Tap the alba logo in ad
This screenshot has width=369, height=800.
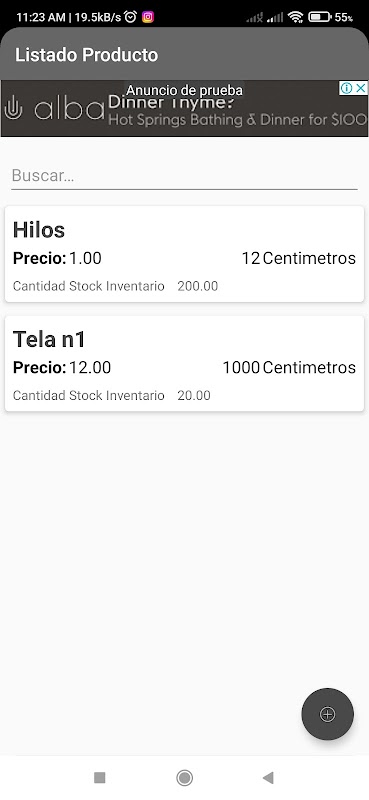click(x=54, y=109)
